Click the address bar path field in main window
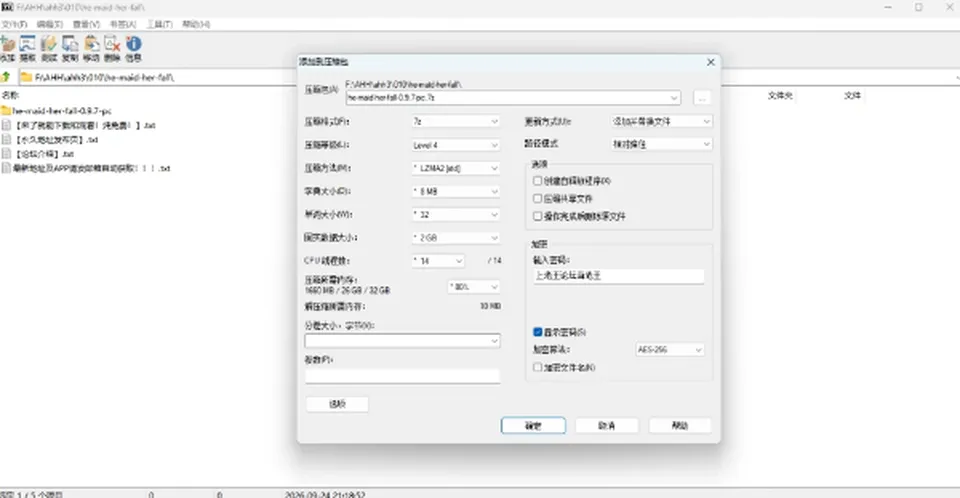Image resolution: width=960 pixels, height=498 pixels. tap(490, 77)
